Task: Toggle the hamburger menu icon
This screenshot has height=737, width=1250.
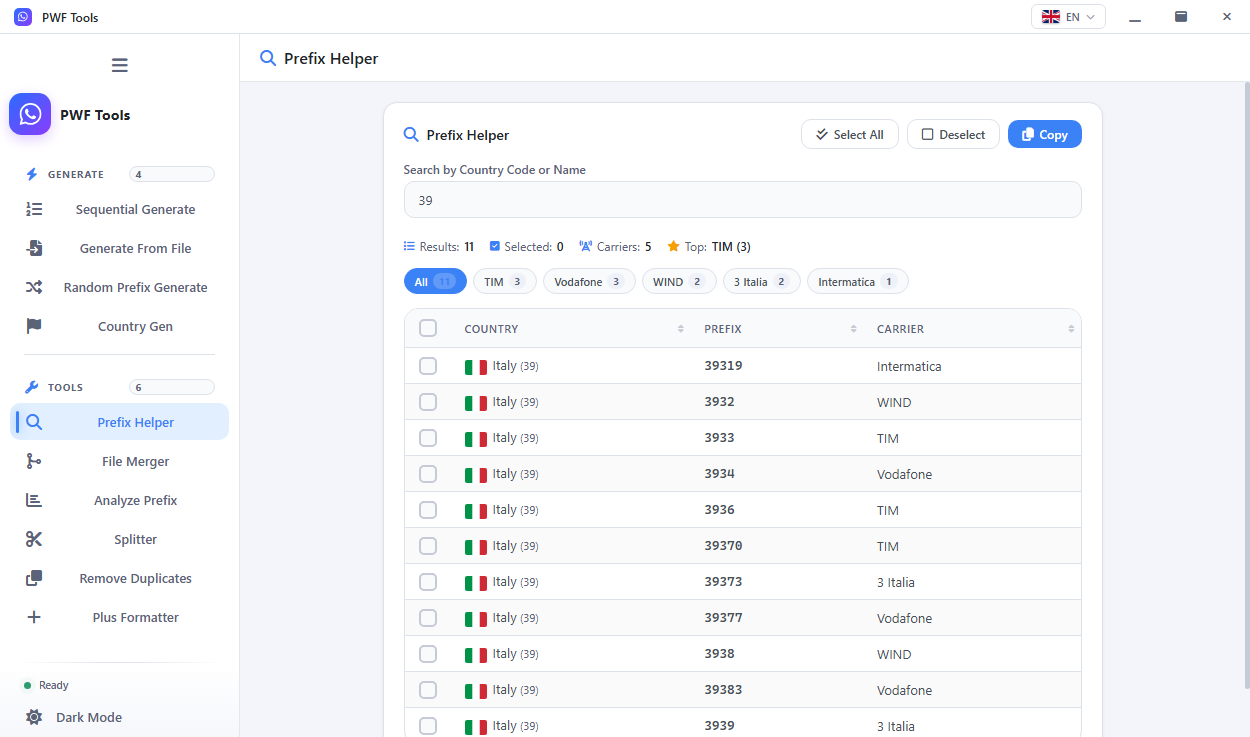Action: click(119, 65)
